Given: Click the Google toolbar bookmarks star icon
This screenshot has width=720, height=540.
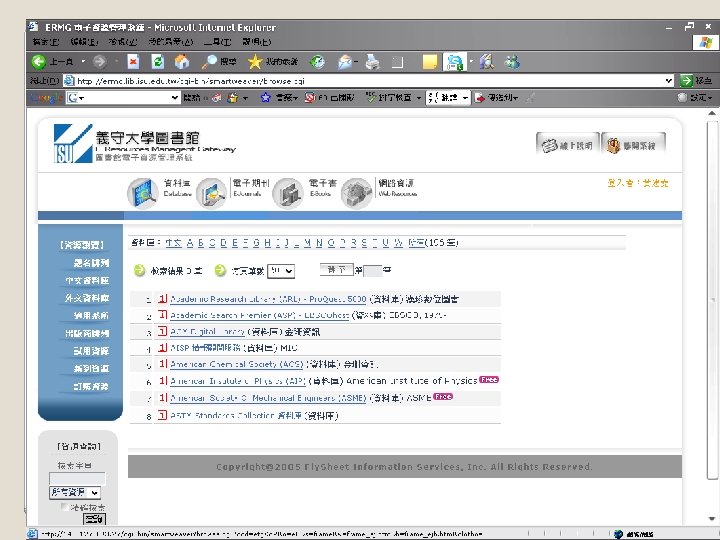Looking at the screenshot, I should [265, 97].
